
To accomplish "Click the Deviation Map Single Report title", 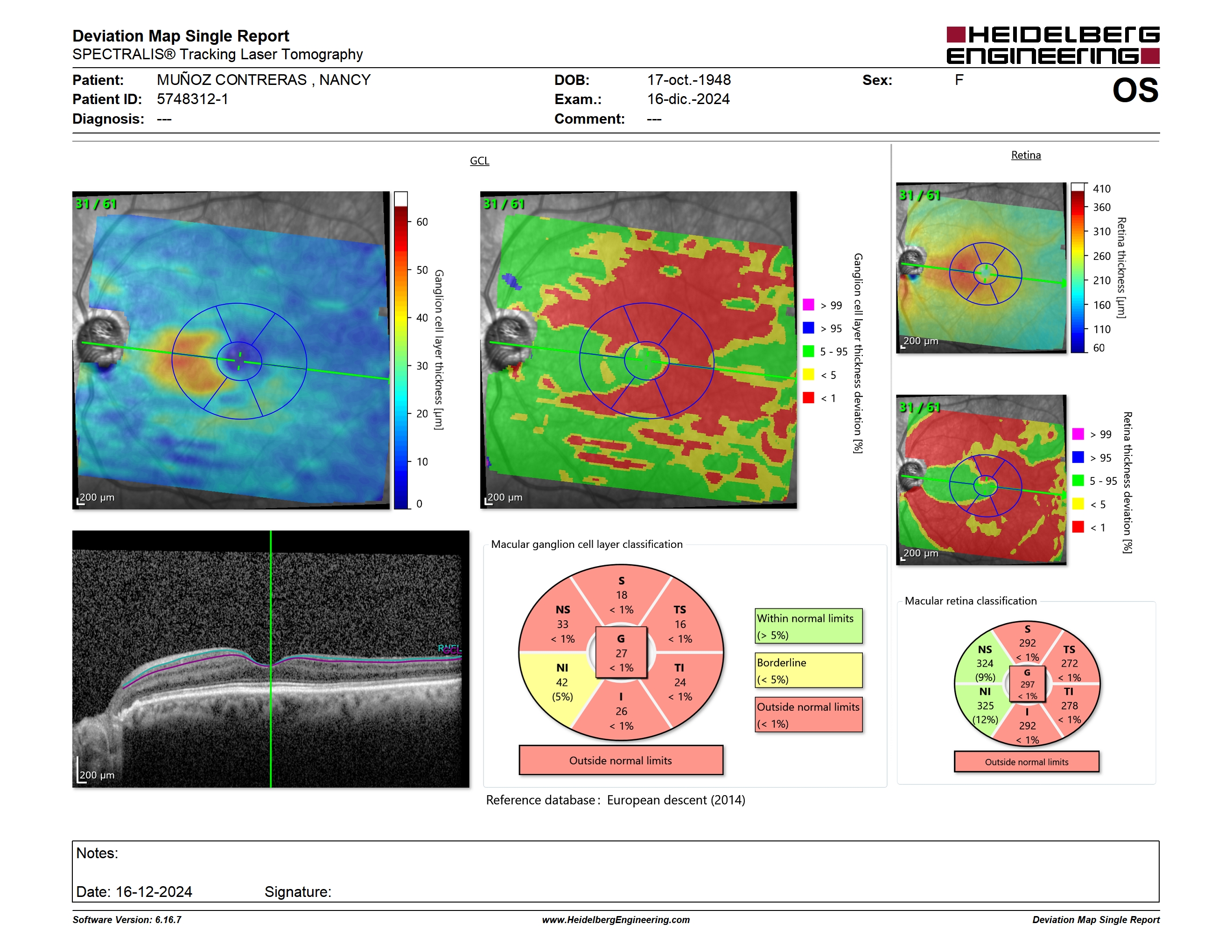I will coord(181,36).
